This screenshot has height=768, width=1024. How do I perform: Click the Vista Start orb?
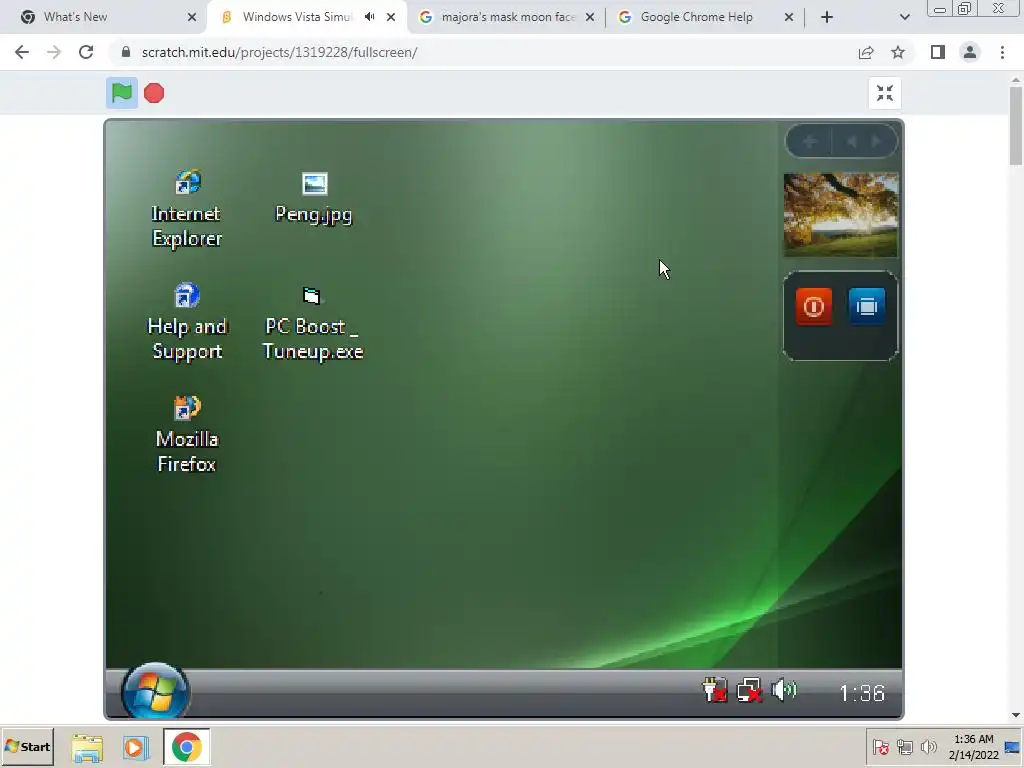pyautogui.click(x=155, y=692)
